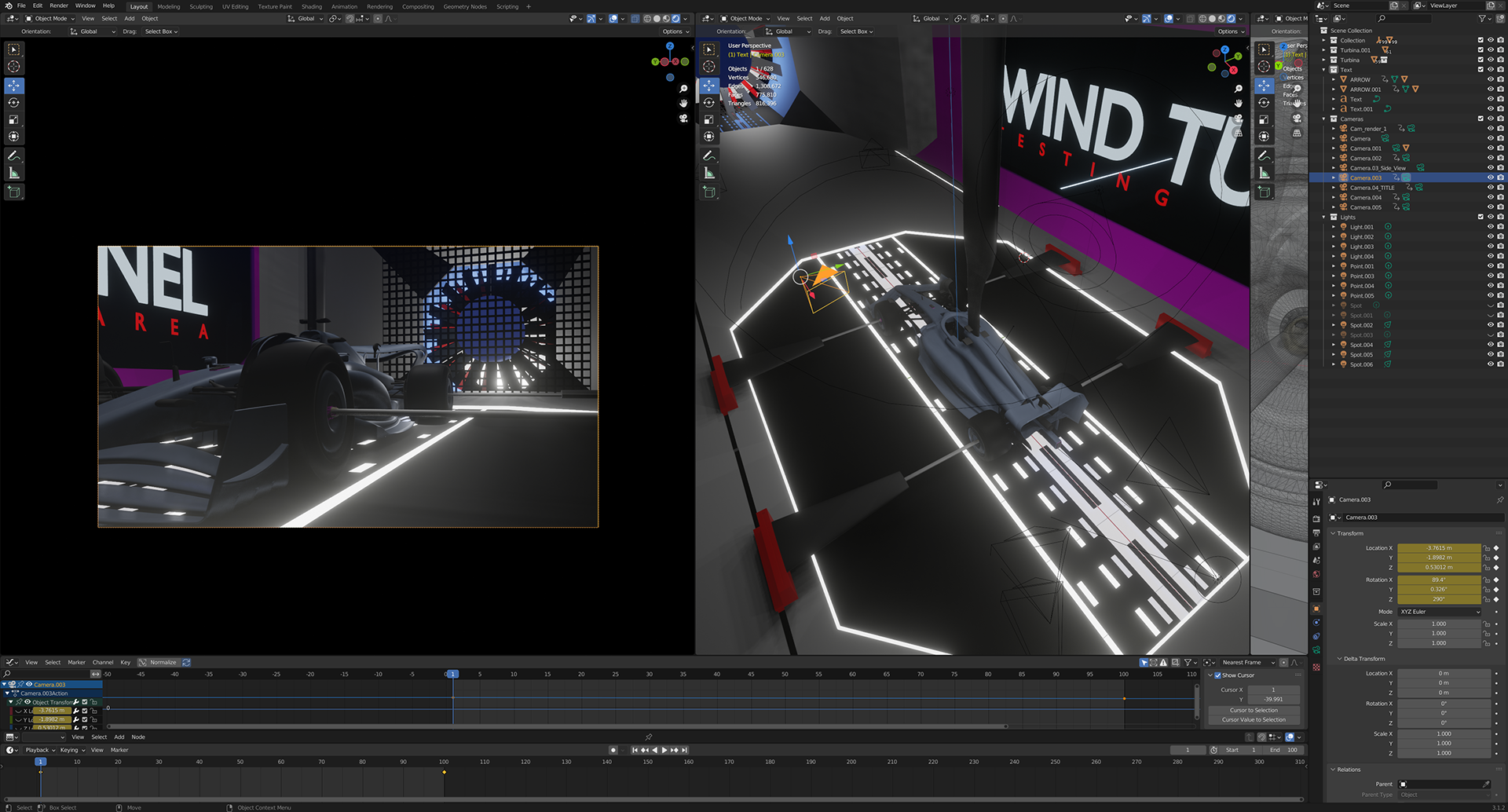Image resolution: width=1508 pixels, height=812 pixels.
Task: Switch to the Modeling workspace tab
Action: [169, 6]
